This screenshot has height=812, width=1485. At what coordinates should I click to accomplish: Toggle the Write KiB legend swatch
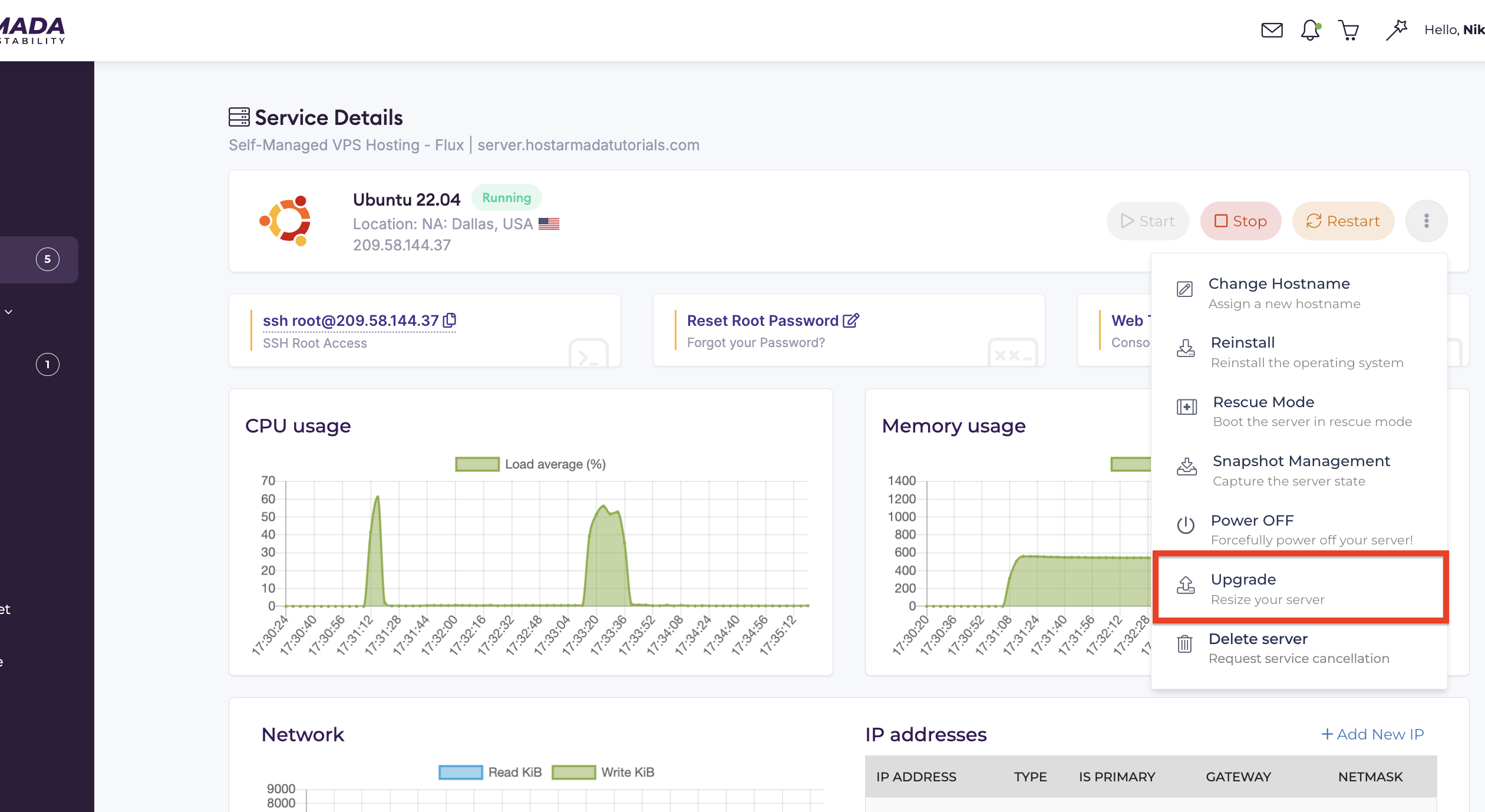(574, 772)
